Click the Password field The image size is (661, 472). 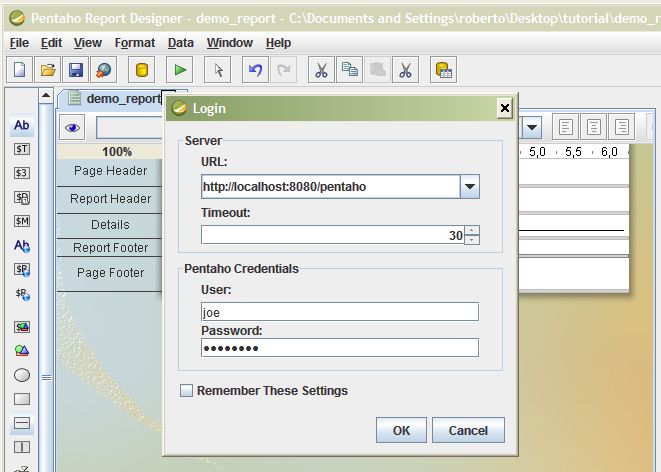click(340, 348)
